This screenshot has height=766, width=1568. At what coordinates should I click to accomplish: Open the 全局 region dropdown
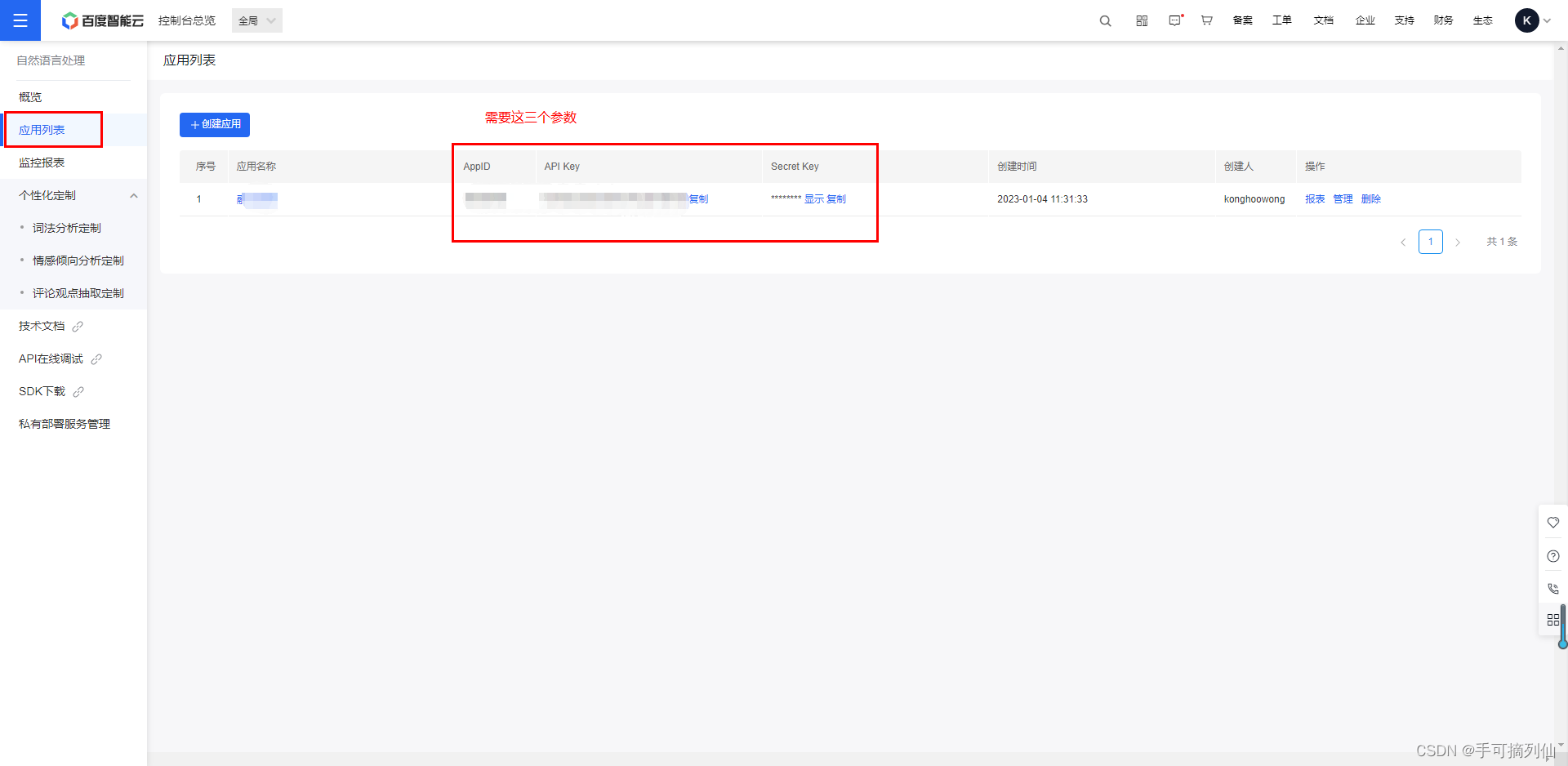point(257,20)
